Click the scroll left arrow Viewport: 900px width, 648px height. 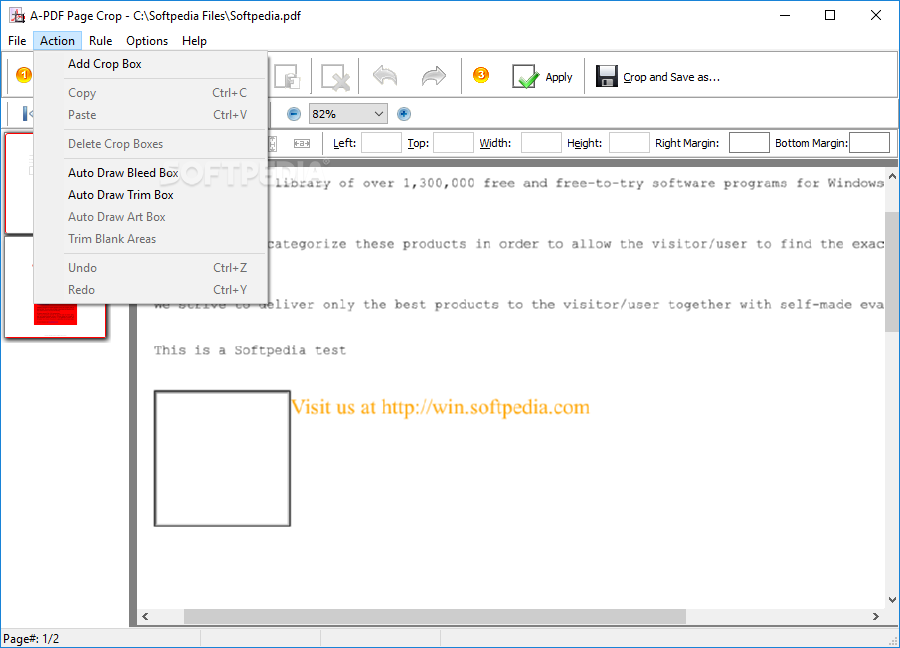[x=145, y=616]
